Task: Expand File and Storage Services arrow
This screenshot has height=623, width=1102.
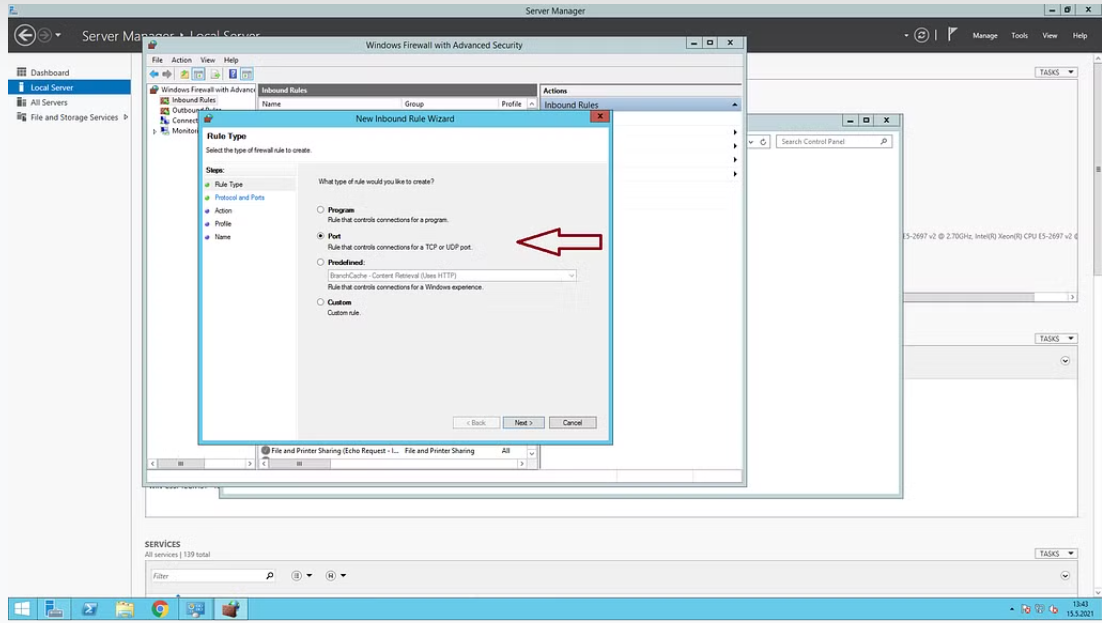Action: pyautogui.click(x=126, y=117)
